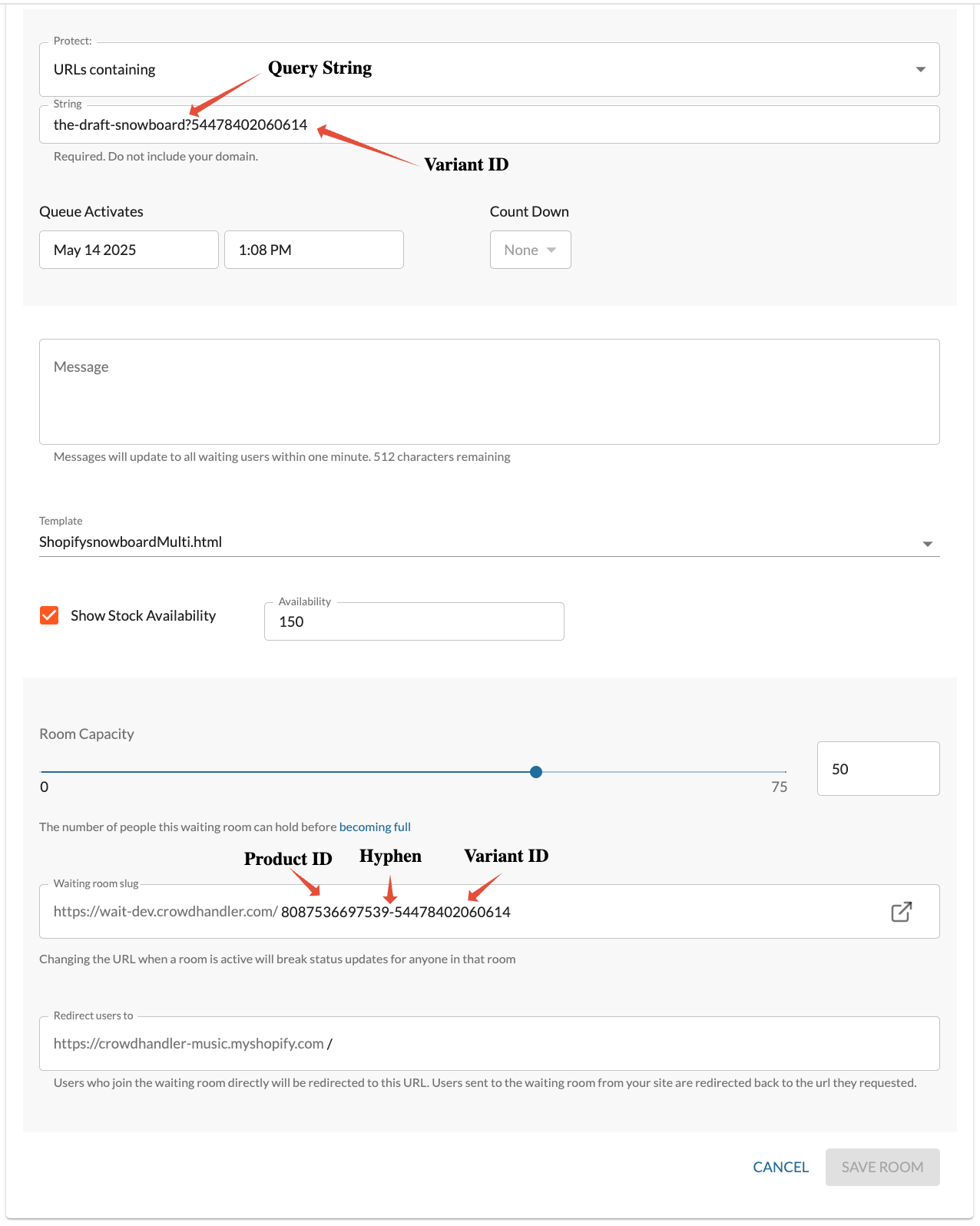Cancel the room editing
980x1226 pixels.
[x=780, y=1168]
